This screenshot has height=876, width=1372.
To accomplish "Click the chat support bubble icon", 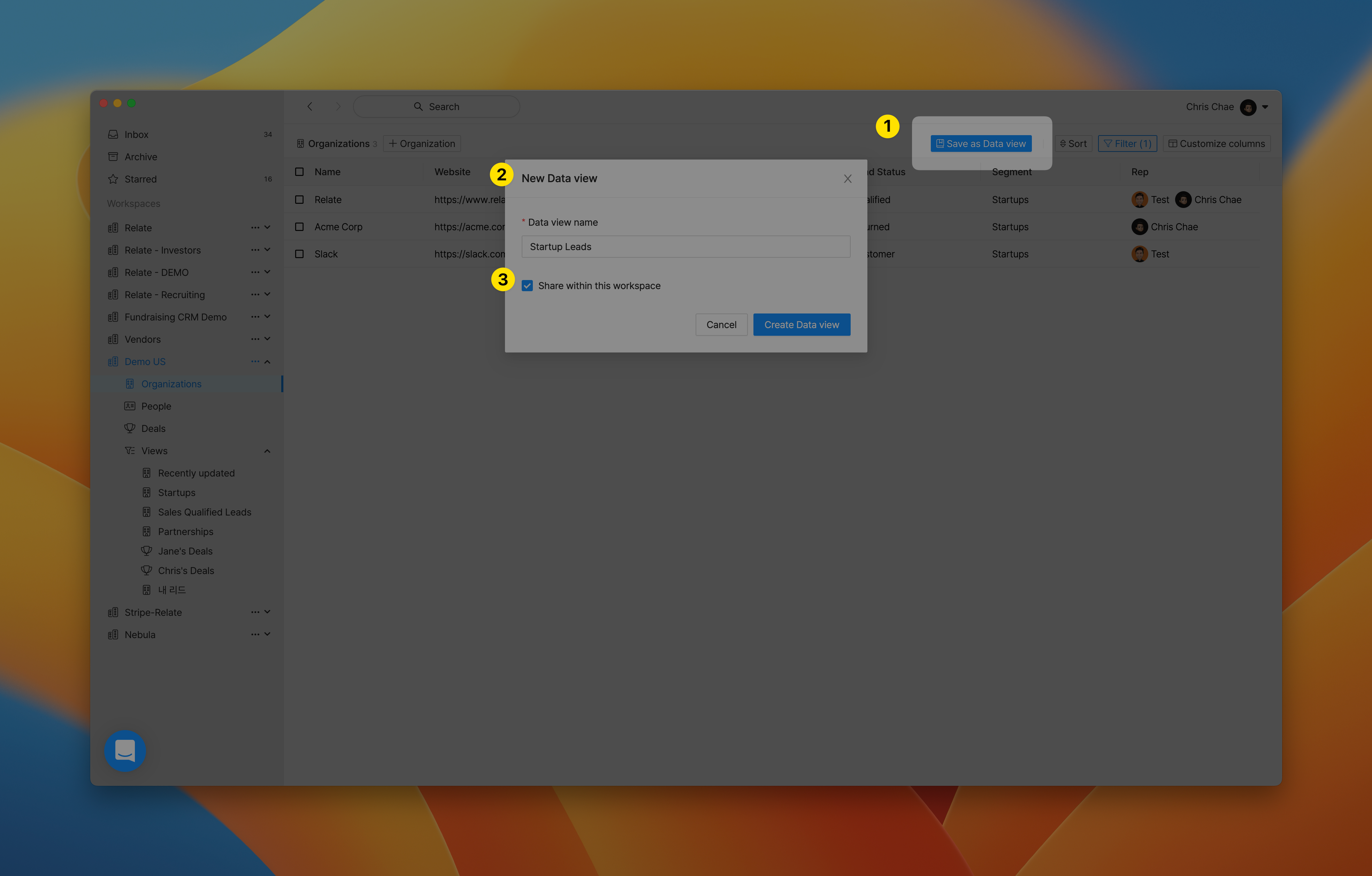I will click(x=125, y=751).
